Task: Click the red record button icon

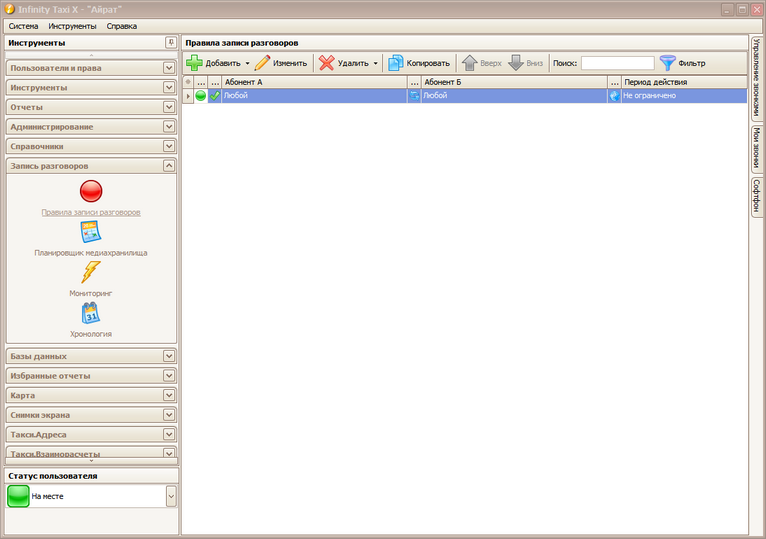Action: 91,191
